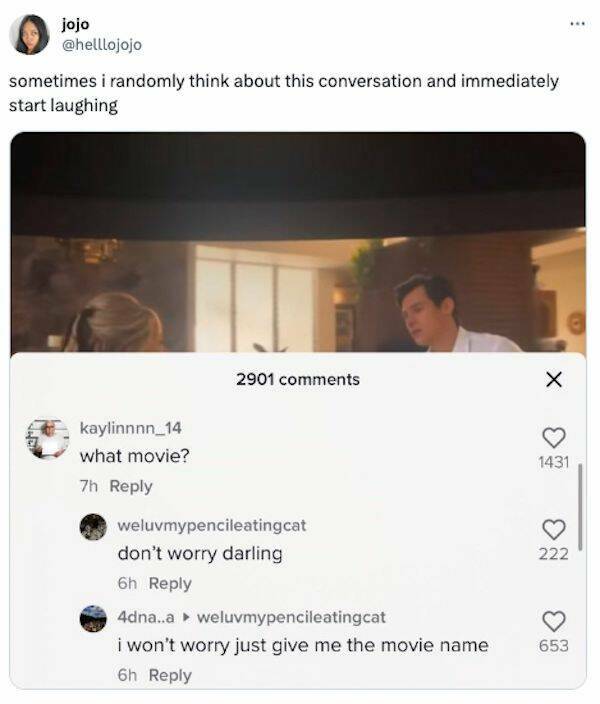Like 4dna..a's movie name reply

(x=554, y=622)
